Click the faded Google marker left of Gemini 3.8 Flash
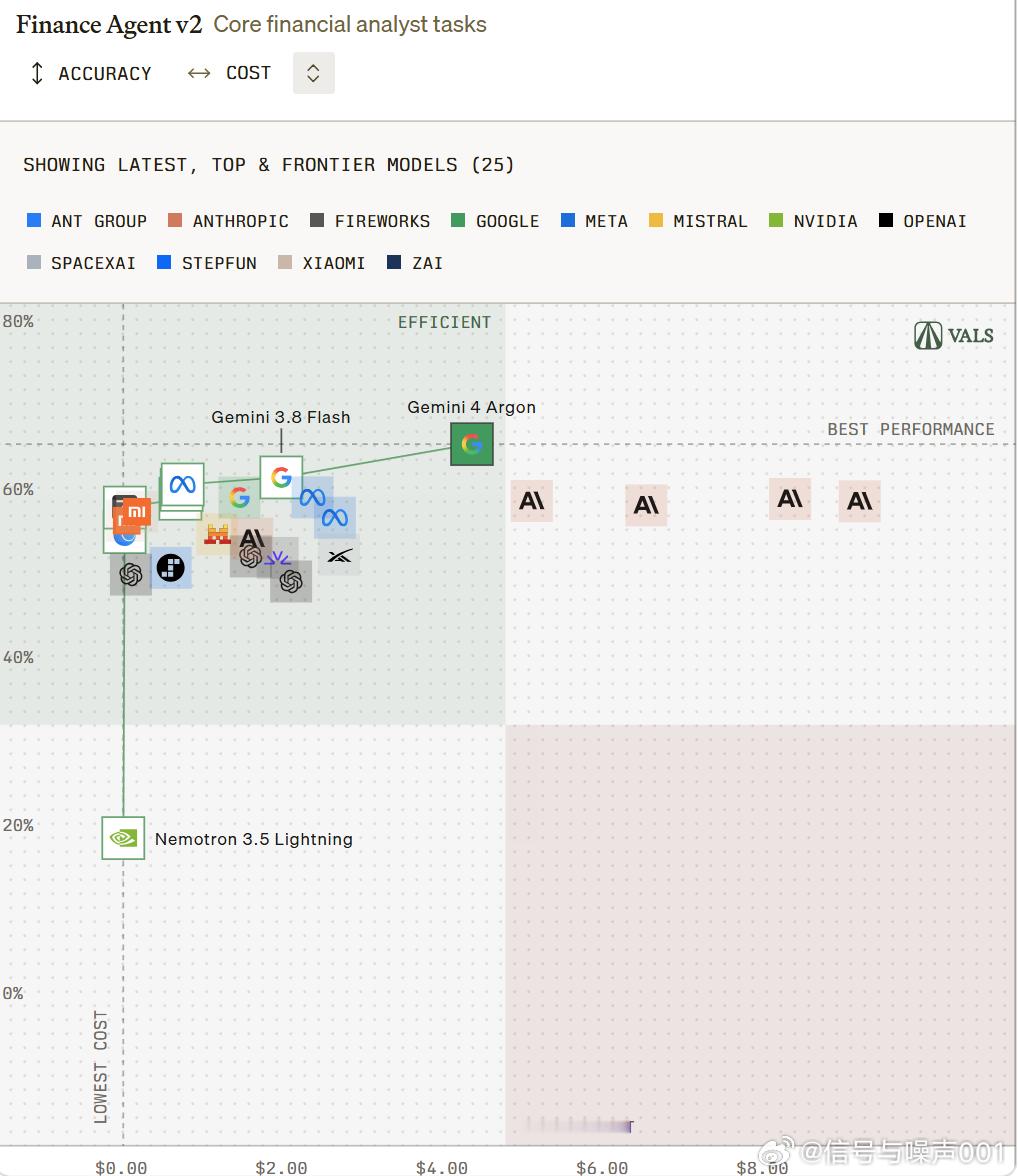1018x1176 pixels. click(239, 496)
